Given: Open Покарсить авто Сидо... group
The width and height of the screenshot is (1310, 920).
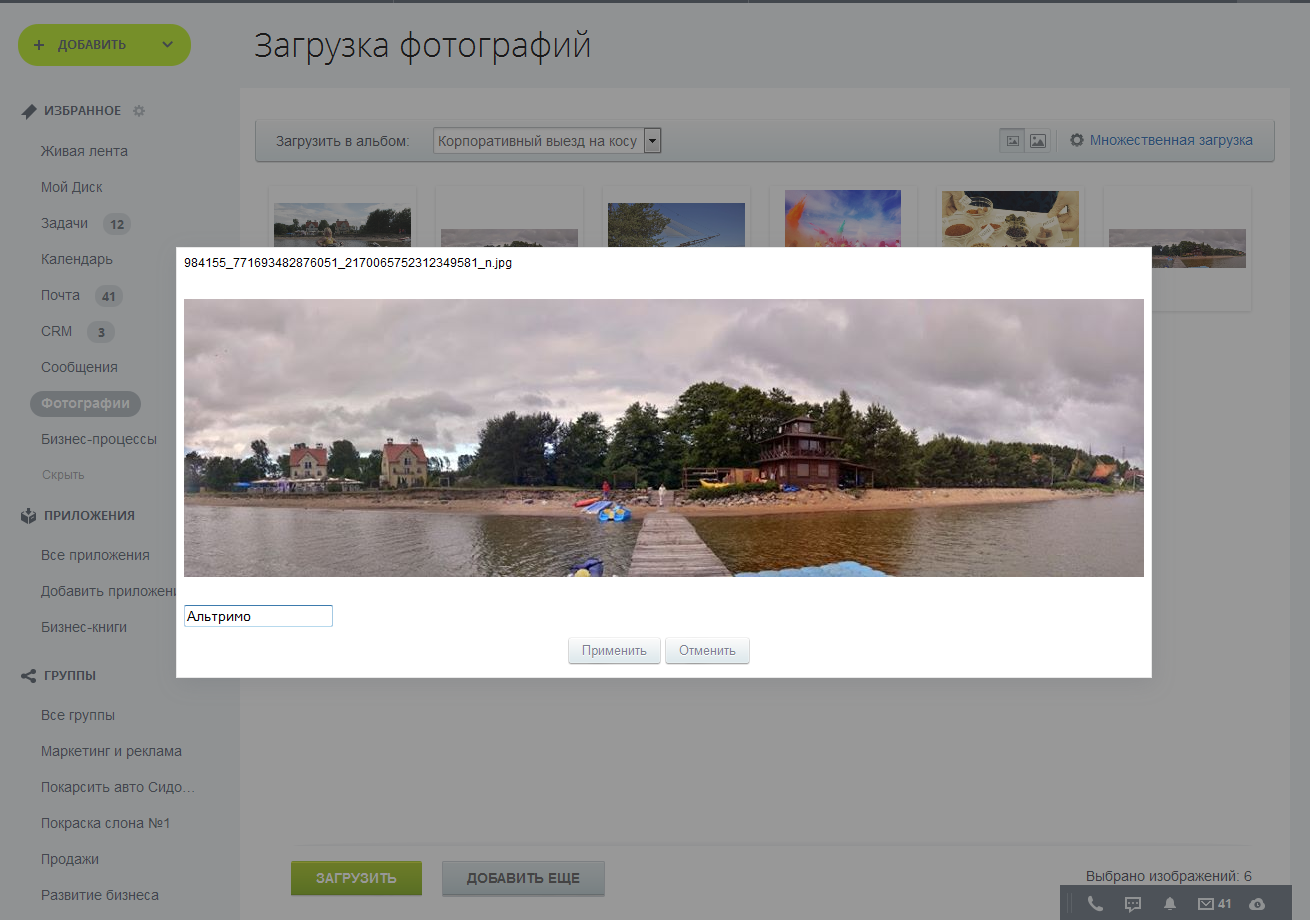Looking at the screenshot, I should pyautogui.click(x=118, y=788).
